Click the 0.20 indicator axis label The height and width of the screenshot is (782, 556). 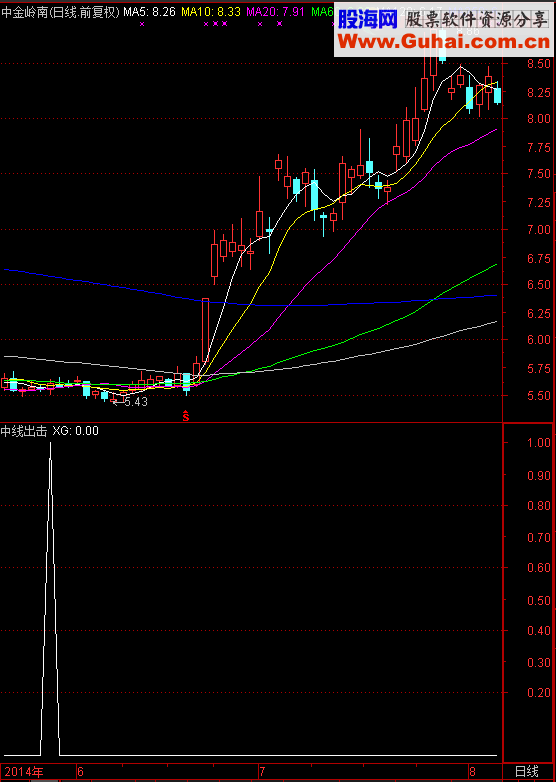coord(540,693)
